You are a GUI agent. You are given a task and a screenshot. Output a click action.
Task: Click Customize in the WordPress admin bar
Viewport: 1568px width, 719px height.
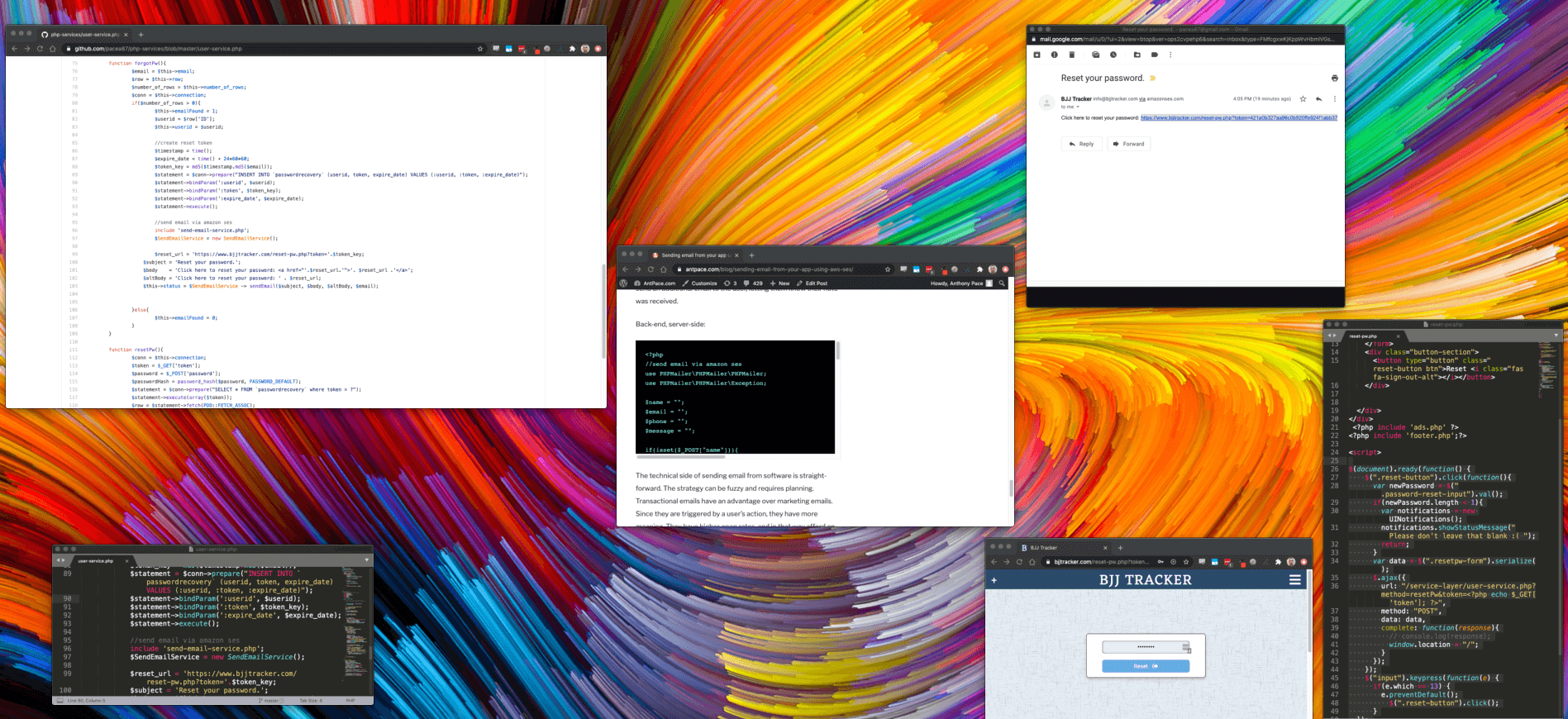click(700, 283)
